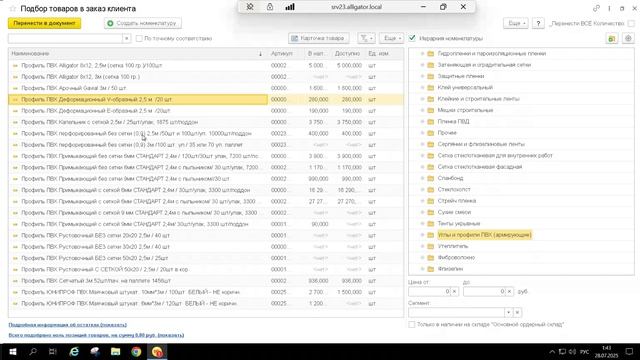Screen dimensions: 640x360
Task: Launch Internet Explorer from the taskbar
Action: coord(74,351)
